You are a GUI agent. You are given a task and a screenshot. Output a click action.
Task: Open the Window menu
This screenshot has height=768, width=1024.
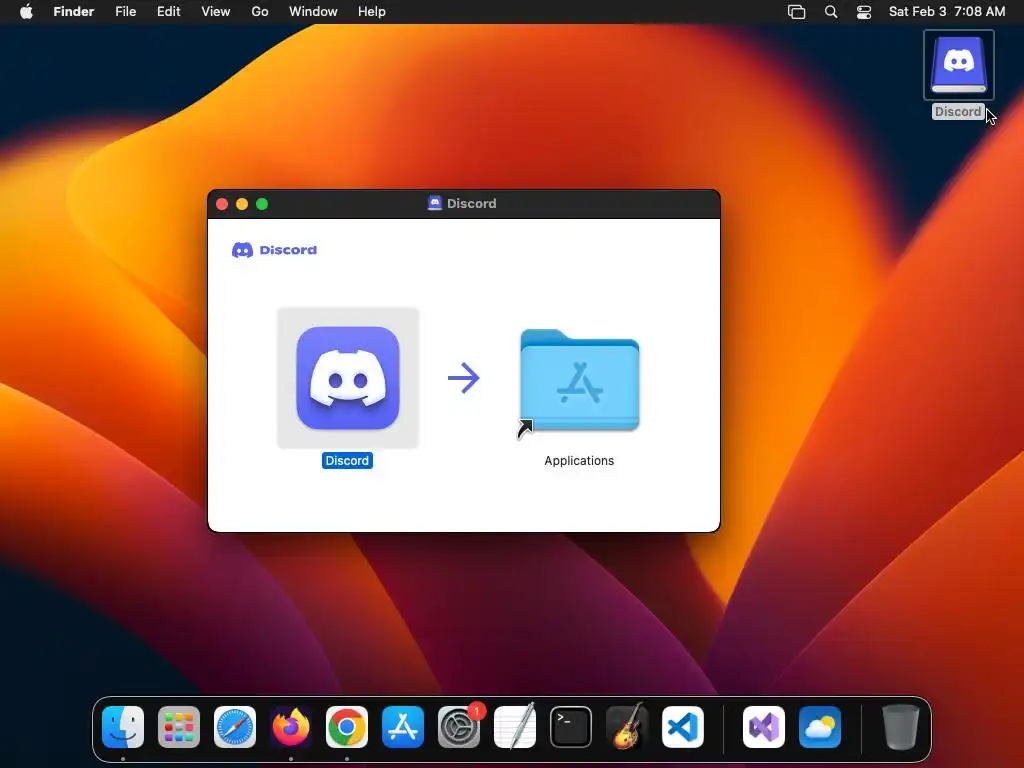313,12
